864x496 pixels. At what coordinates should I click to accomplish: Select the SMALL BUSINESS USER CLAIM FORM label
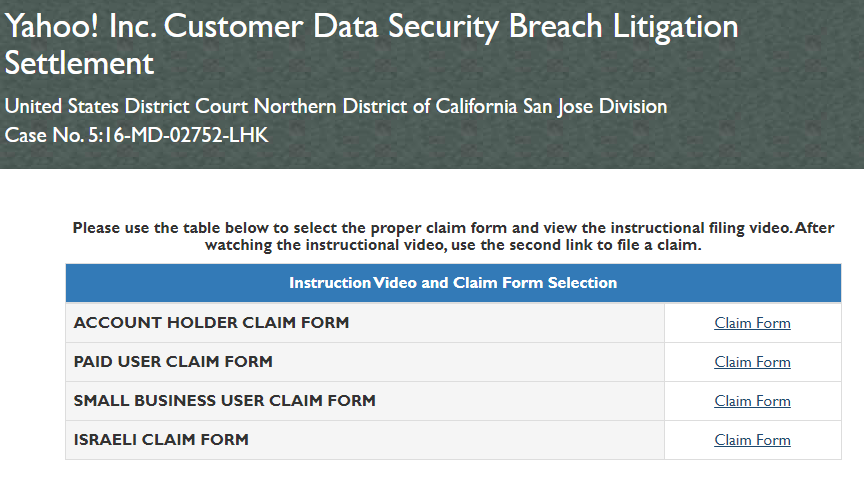[224, 401]
